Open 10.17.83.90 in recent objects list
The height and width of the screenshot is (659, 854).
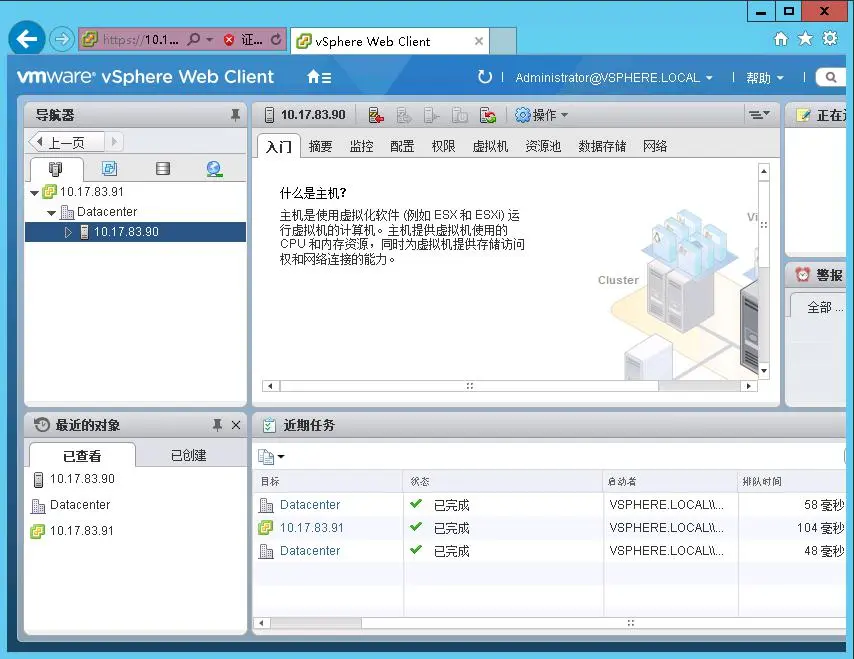tap(82, 479)
